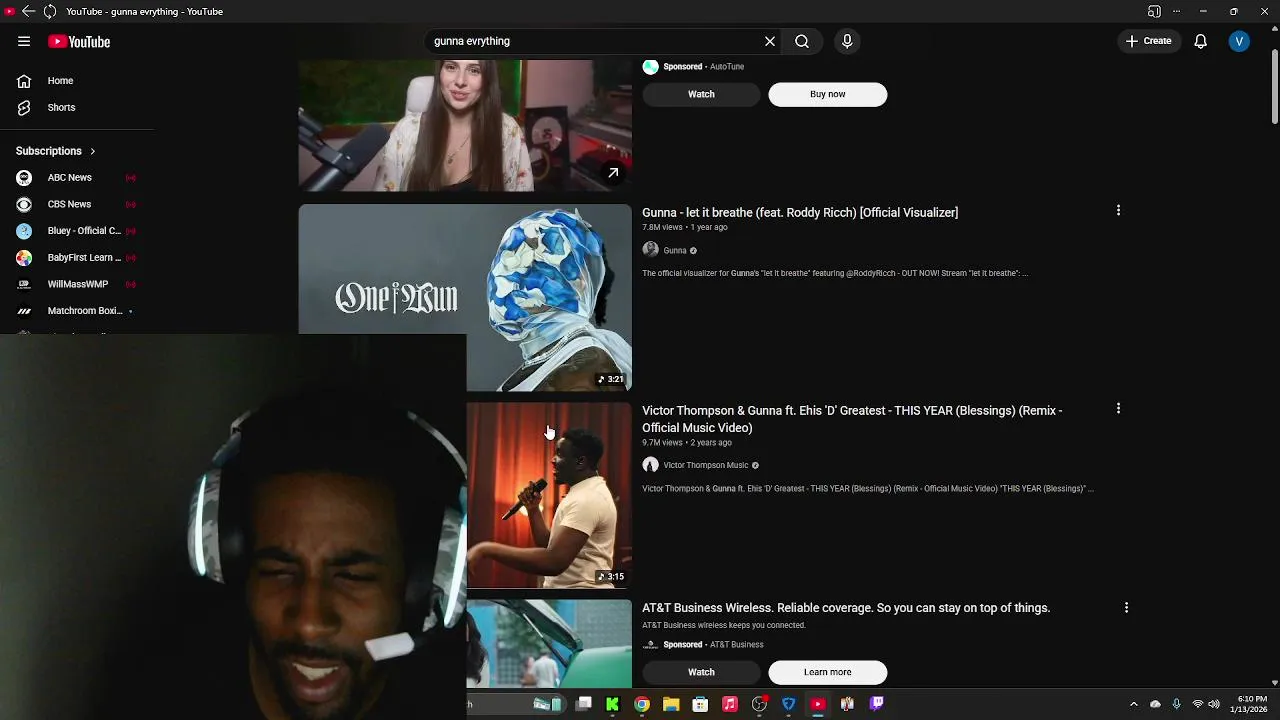1280x720 pixels.
Task: Click the Create button
Action: (1148, 41)
